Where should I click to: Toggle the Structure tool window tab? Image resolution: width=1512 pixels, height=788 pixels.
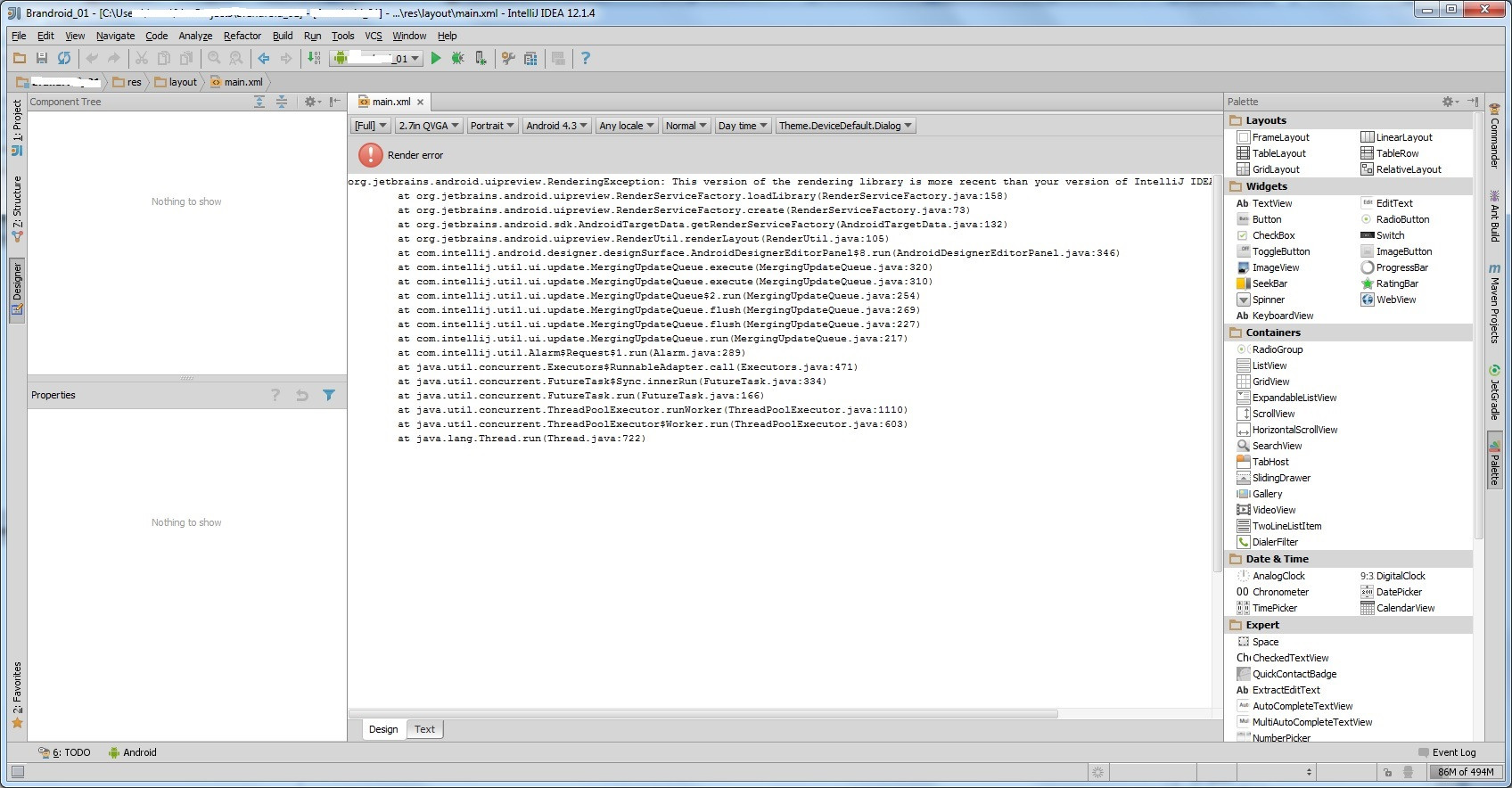17,209
